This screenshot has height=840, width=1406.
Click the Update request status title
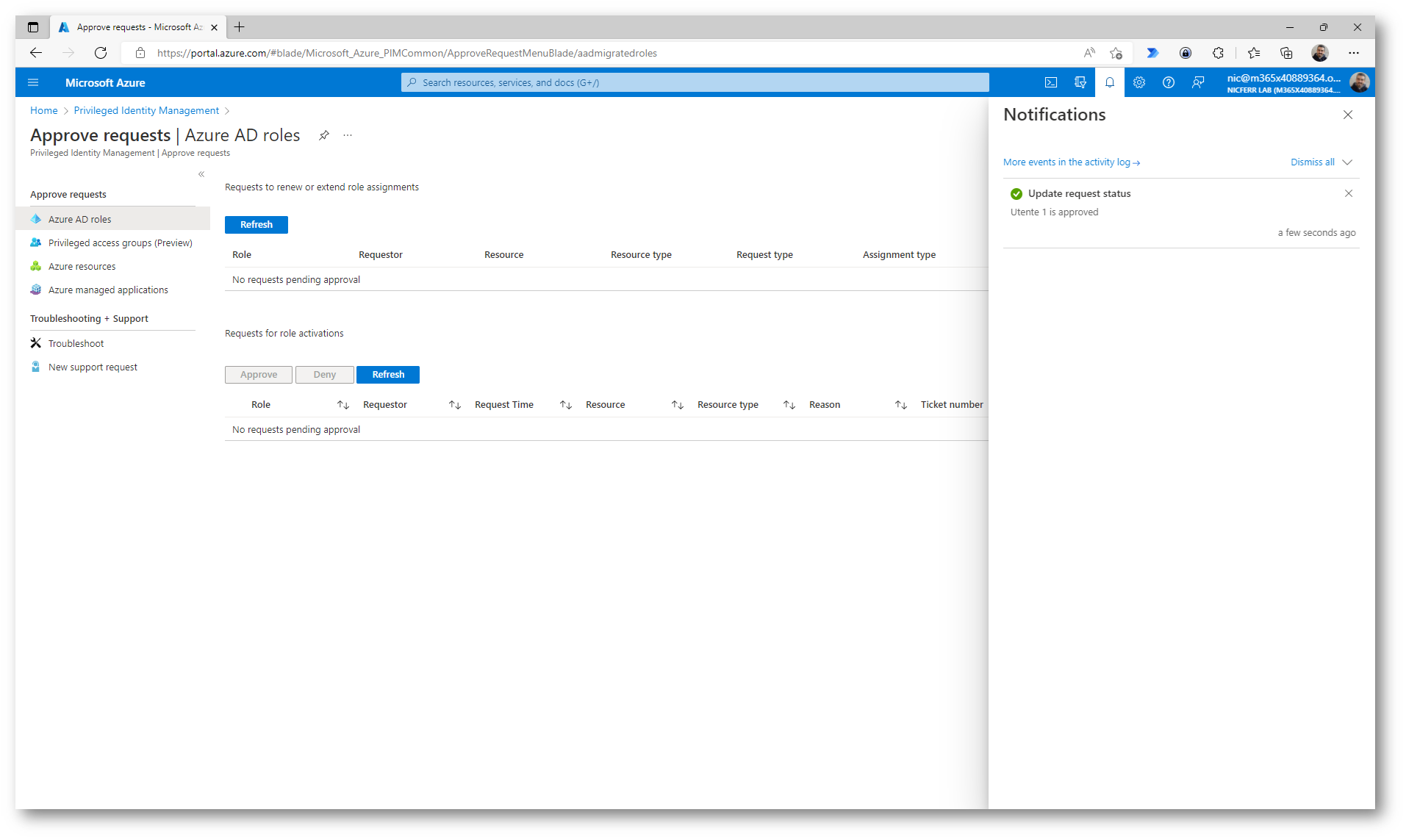point(1079,194)
